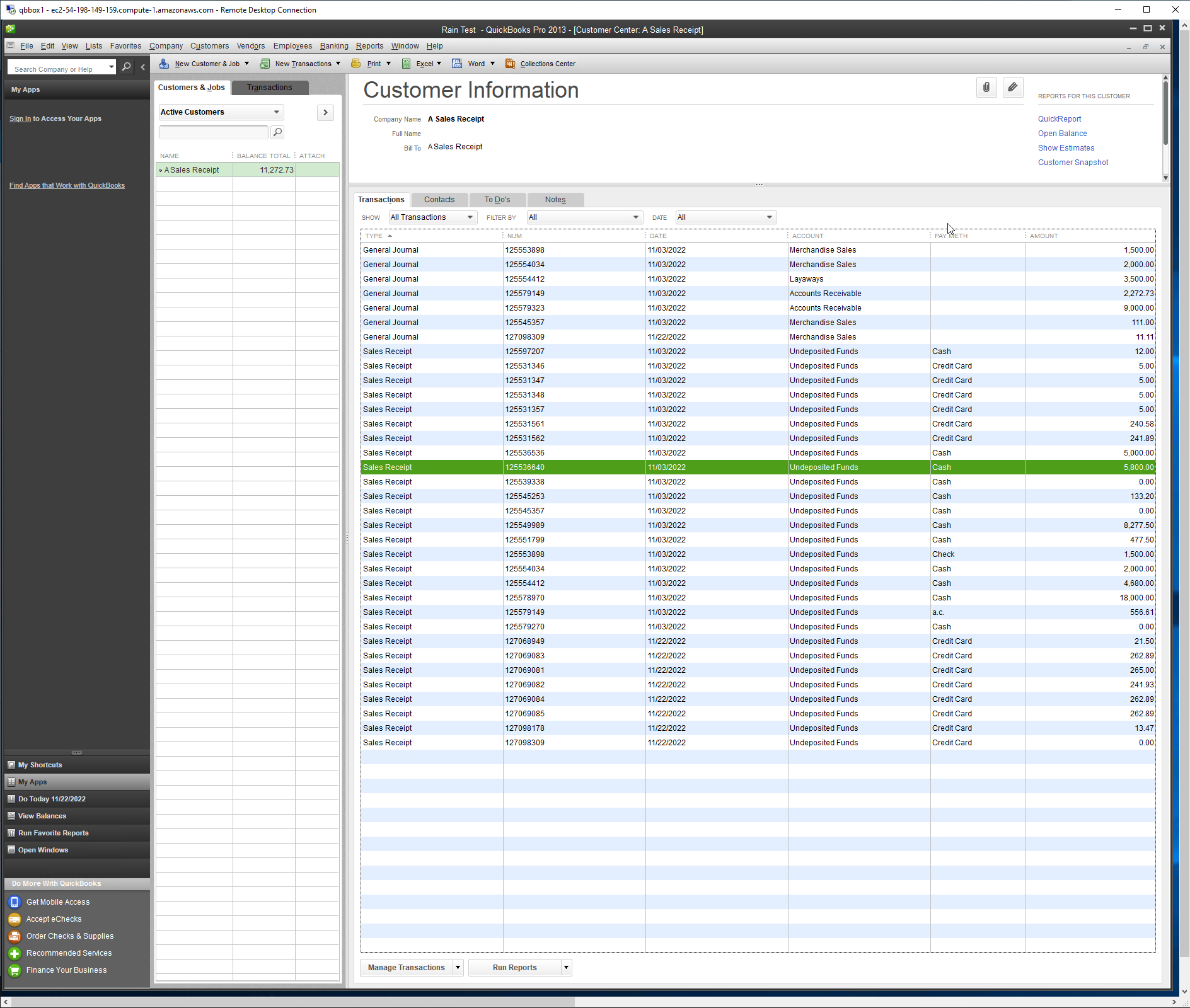Click the Accept eChecks icon
1190x1008 pixels.
point(14,919)
